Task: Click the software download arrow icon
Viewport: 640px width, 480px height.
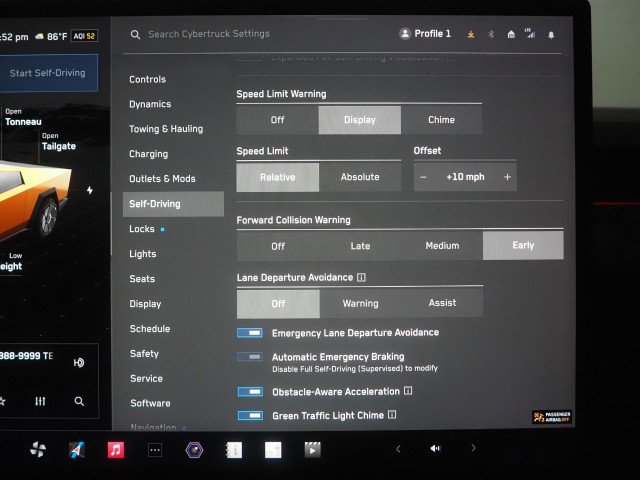Action: 471,34
